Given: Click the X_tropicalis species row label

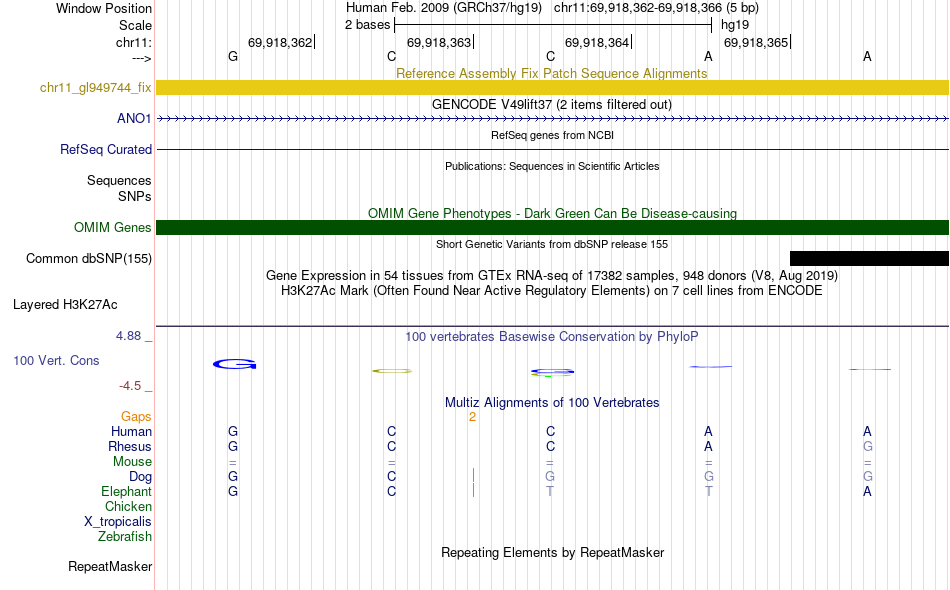Looking at the screenshot, I should 118,522.
